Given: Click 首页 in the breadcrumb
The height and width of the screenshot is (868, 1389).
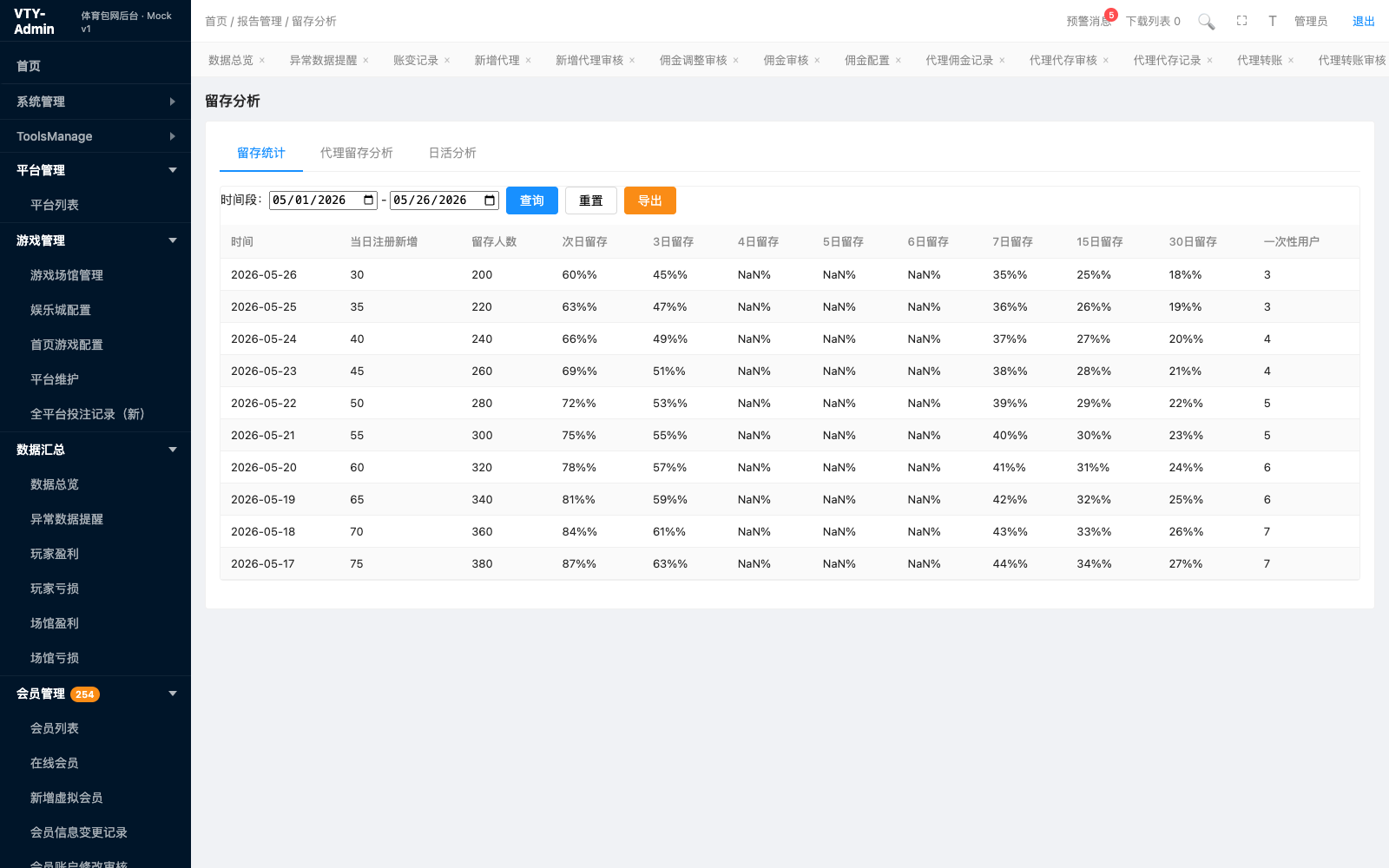Looking at the screenshot, I should click(216, 22).
